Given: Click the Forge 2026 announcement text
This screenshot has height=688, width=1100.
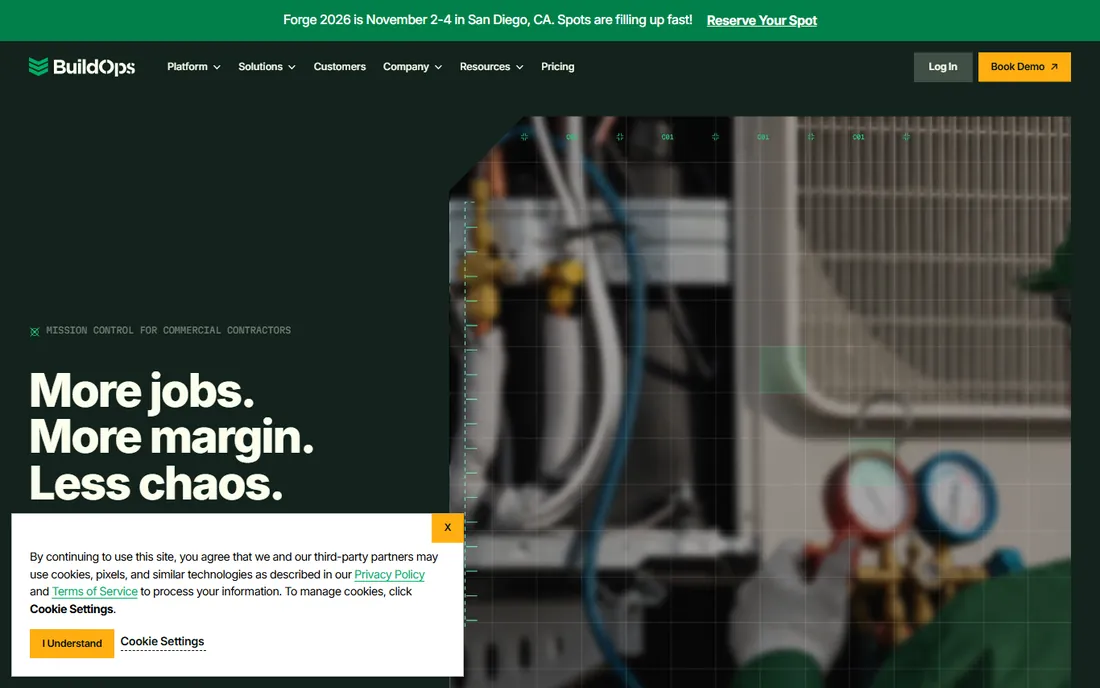Looking at the screenshot, I should [488, 20].
